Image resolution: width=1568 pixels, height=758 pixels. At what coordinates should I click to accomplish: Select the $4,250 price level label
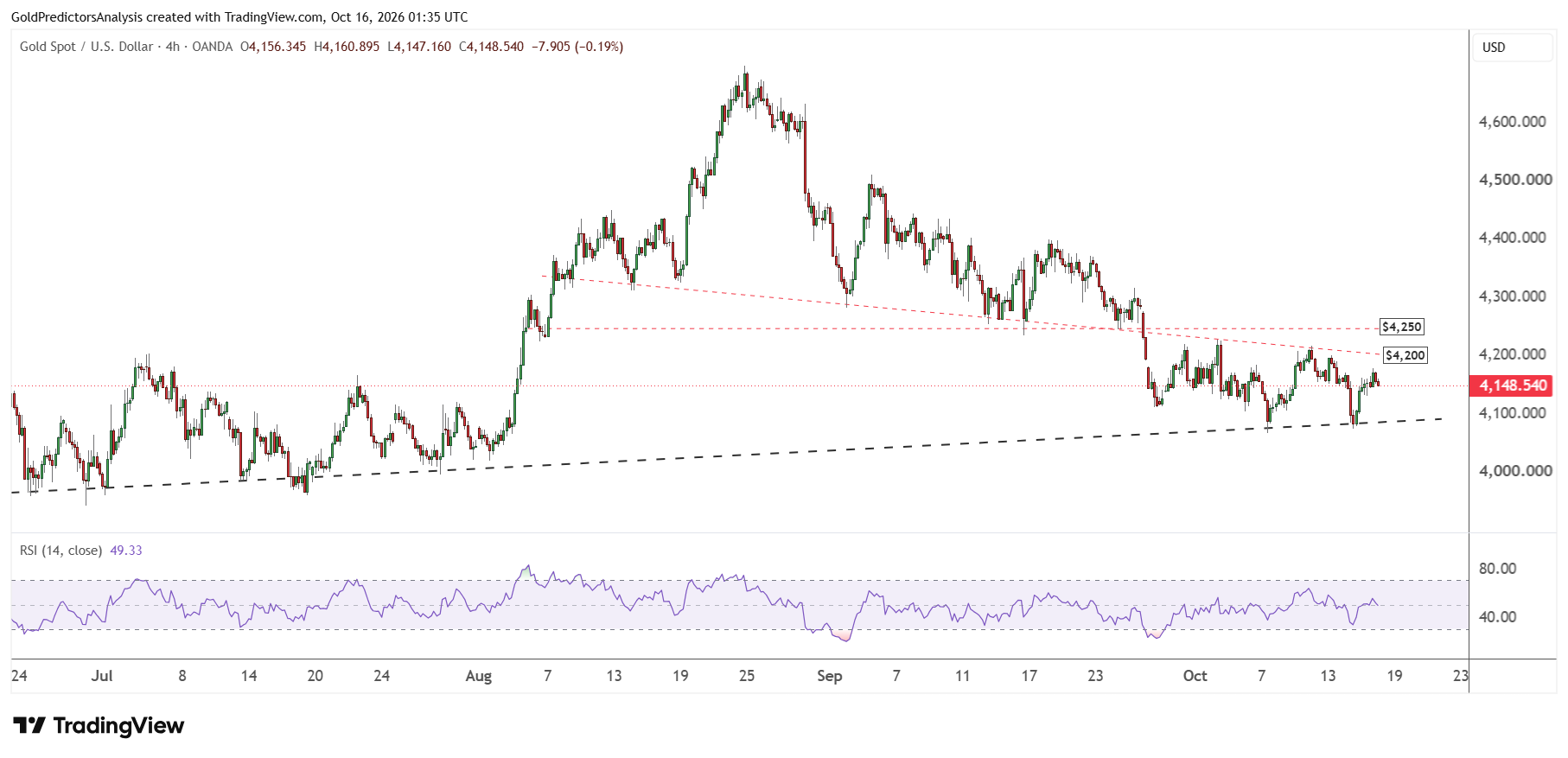[x=1401, y=327]
